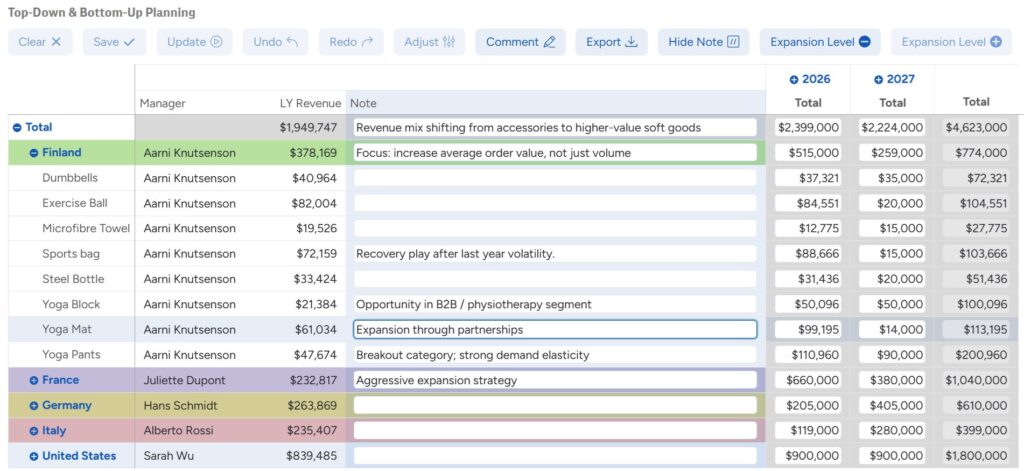
Task: Toggle the Hide Note button
Action: (x=703, y=42)
